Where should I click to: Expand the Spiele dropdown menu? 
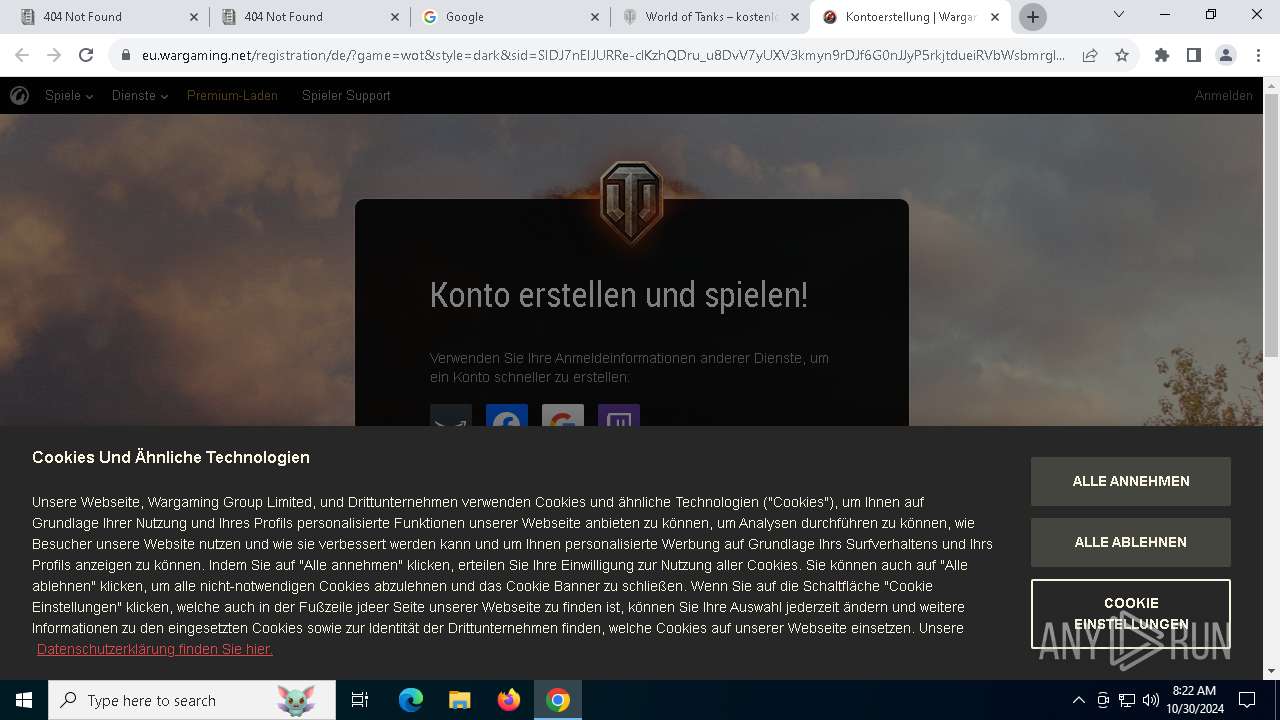pyautogui.click(x=69, y=96)
